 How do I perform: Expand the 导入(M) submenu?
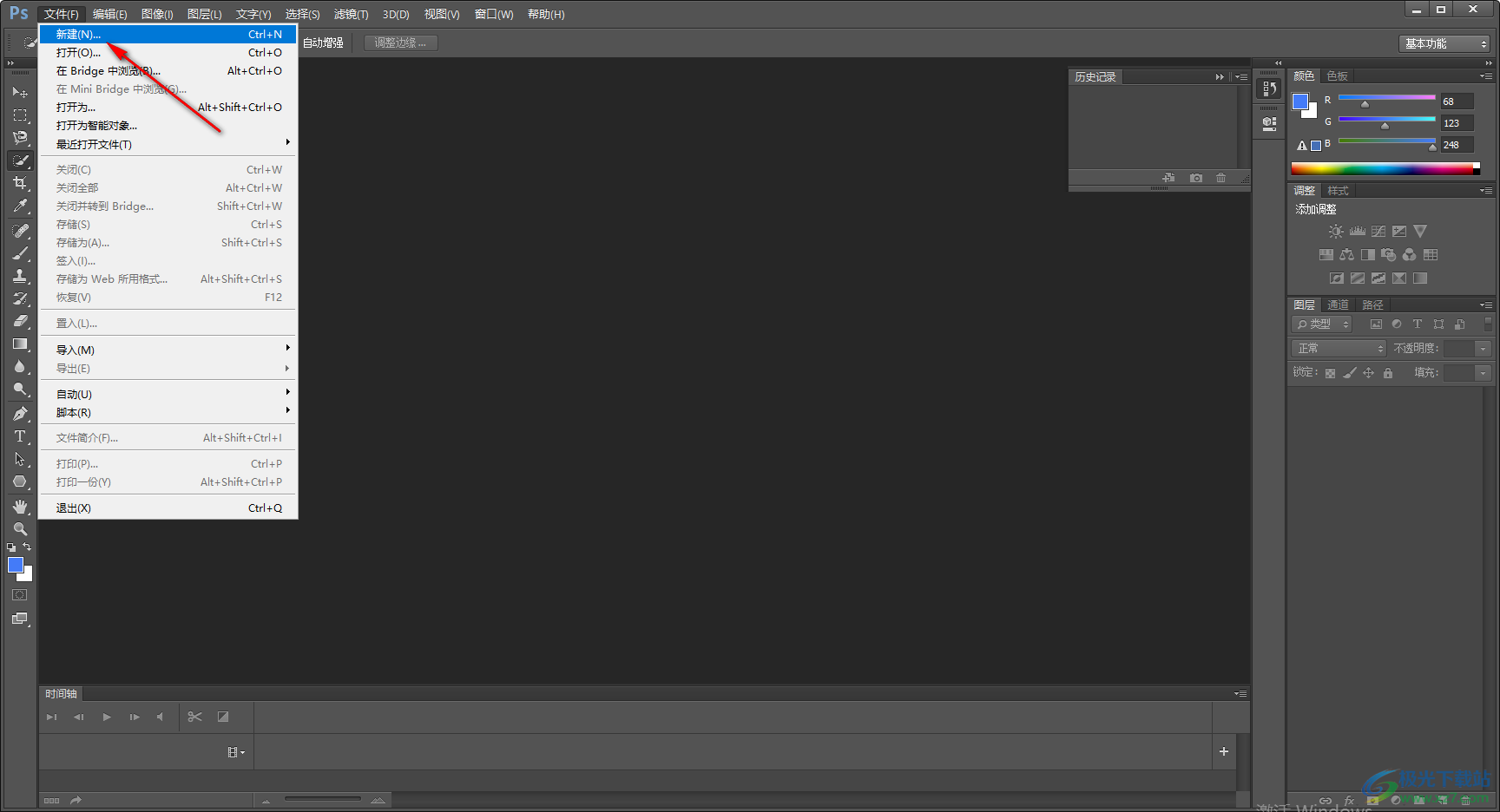point(168,350)
